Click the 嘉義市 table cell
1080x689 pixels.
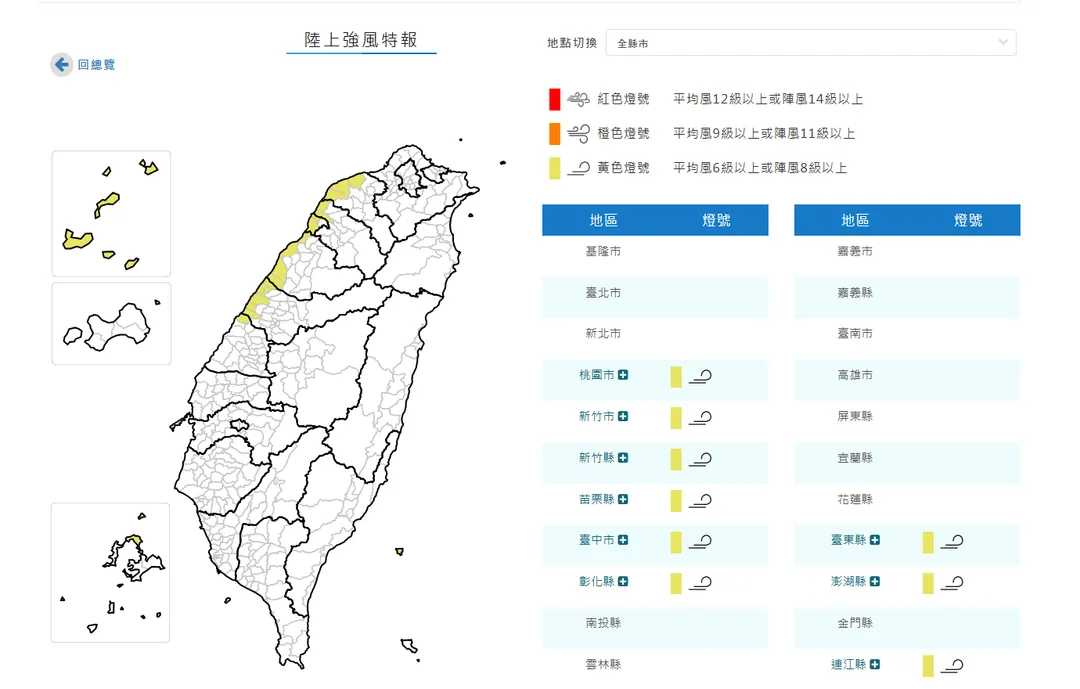pos(855,251)
